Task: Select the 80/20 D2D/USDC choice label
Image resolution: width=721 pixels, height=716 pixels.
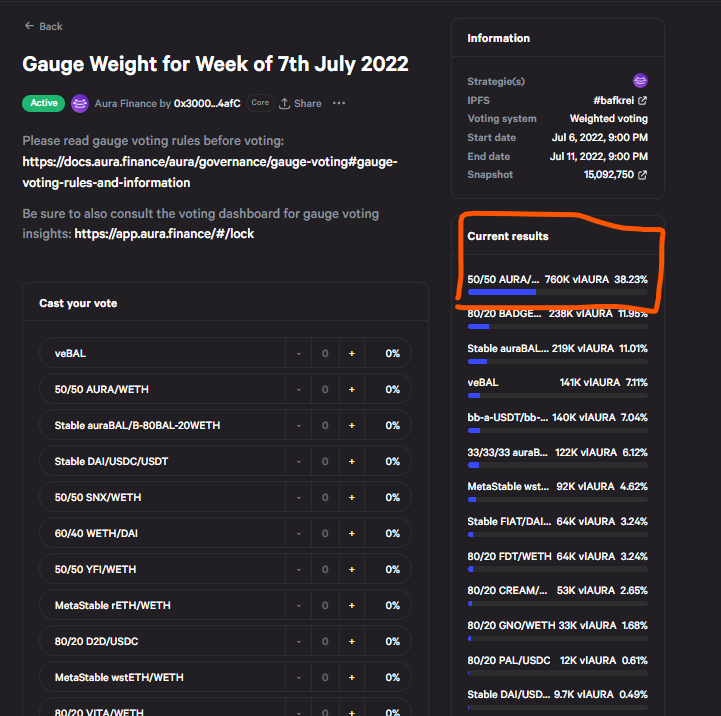Action: pos(96,642)
